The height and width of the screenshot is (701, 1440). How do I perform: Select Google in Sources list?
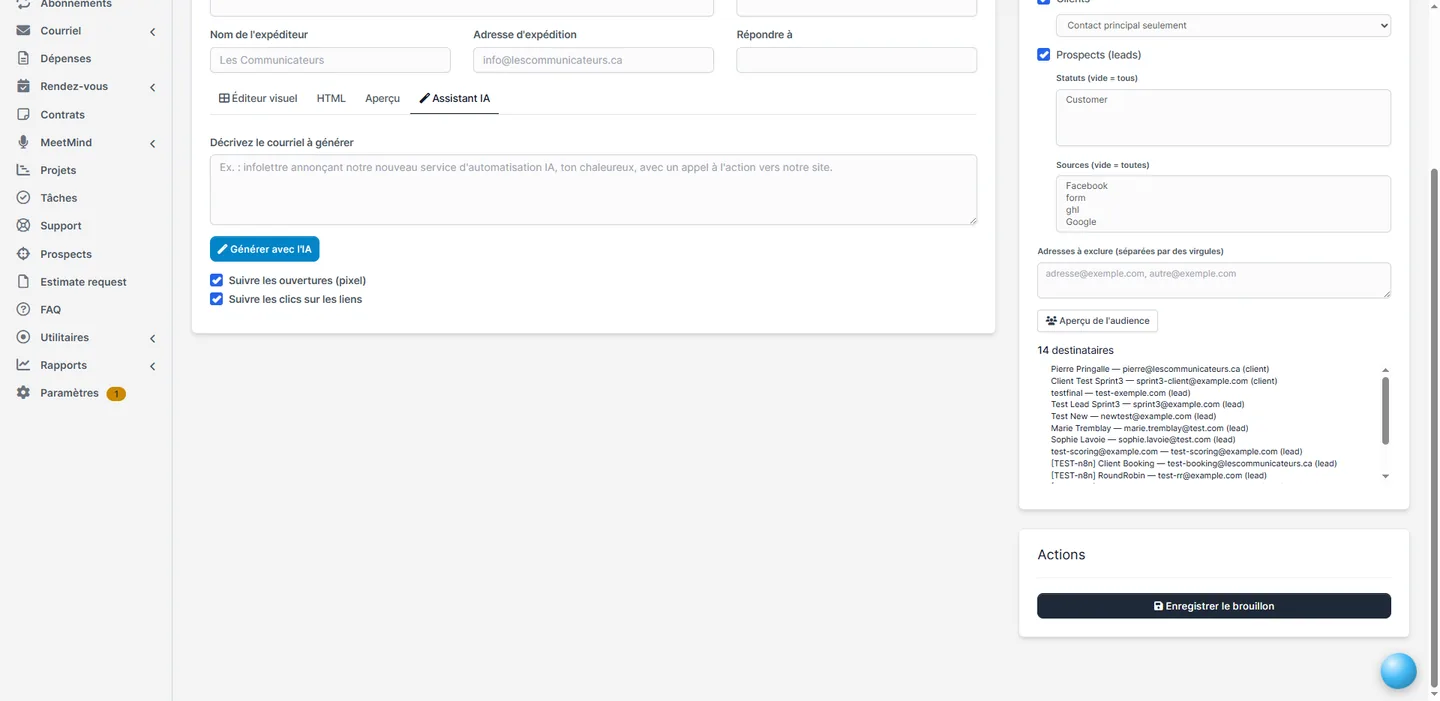1080,222
